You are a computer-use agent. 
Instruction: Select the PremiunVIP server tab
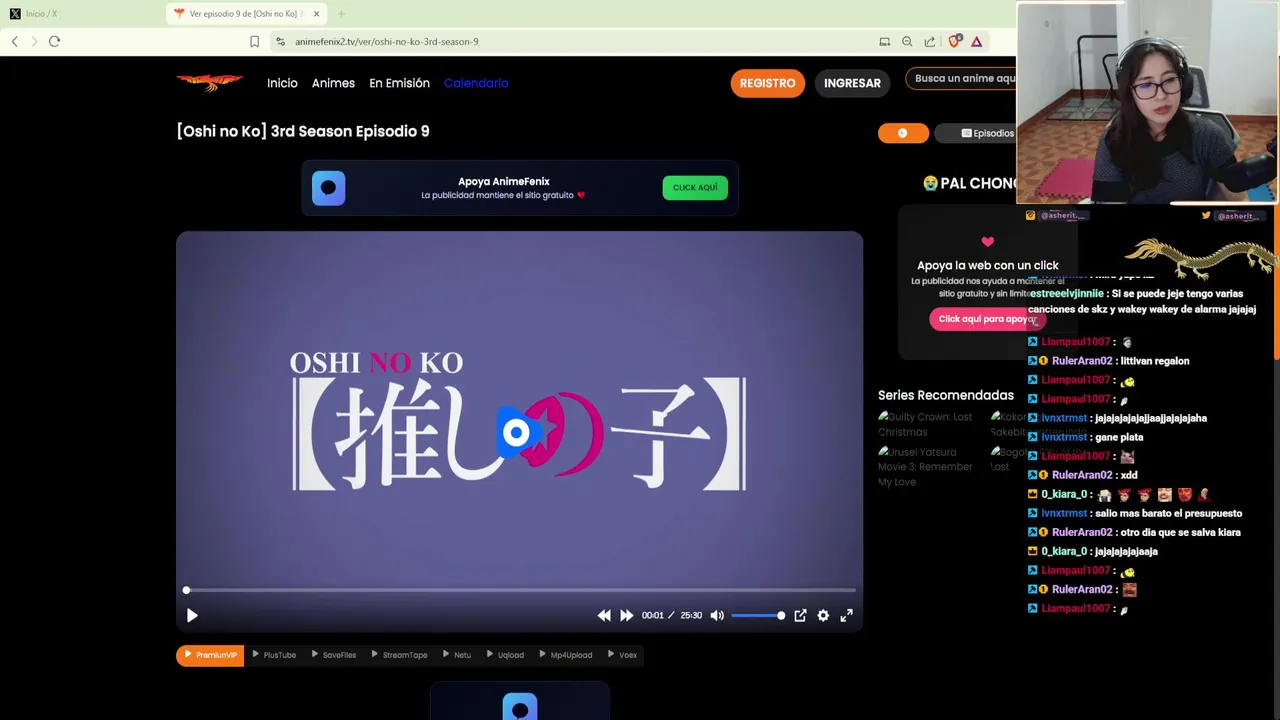(210, 655)
